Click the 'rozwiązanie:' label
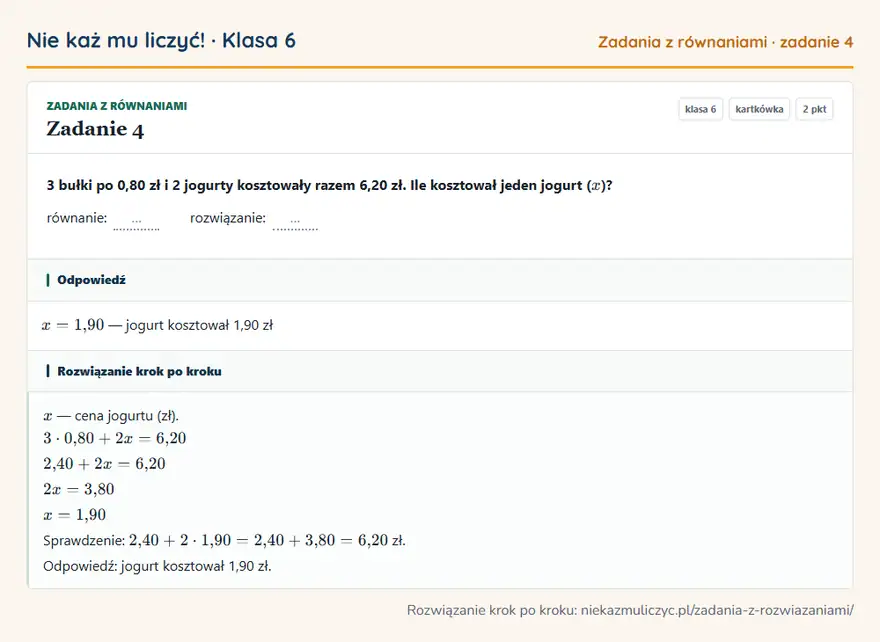Screen dimensions: 880x642 point(228,218)
